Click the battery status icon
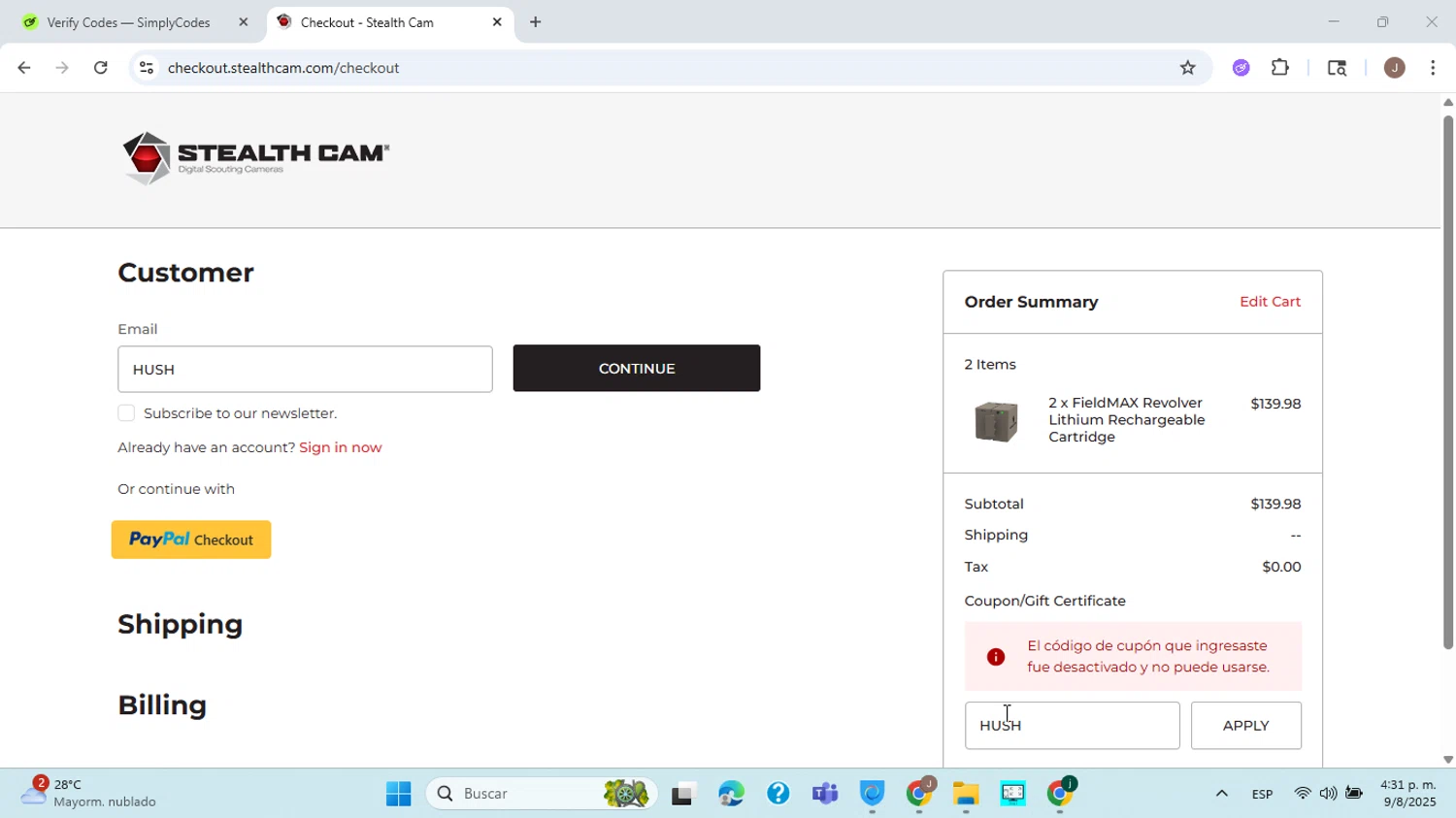Image resolution: width=1456 pixels, height=818 pixels. 1354,794
